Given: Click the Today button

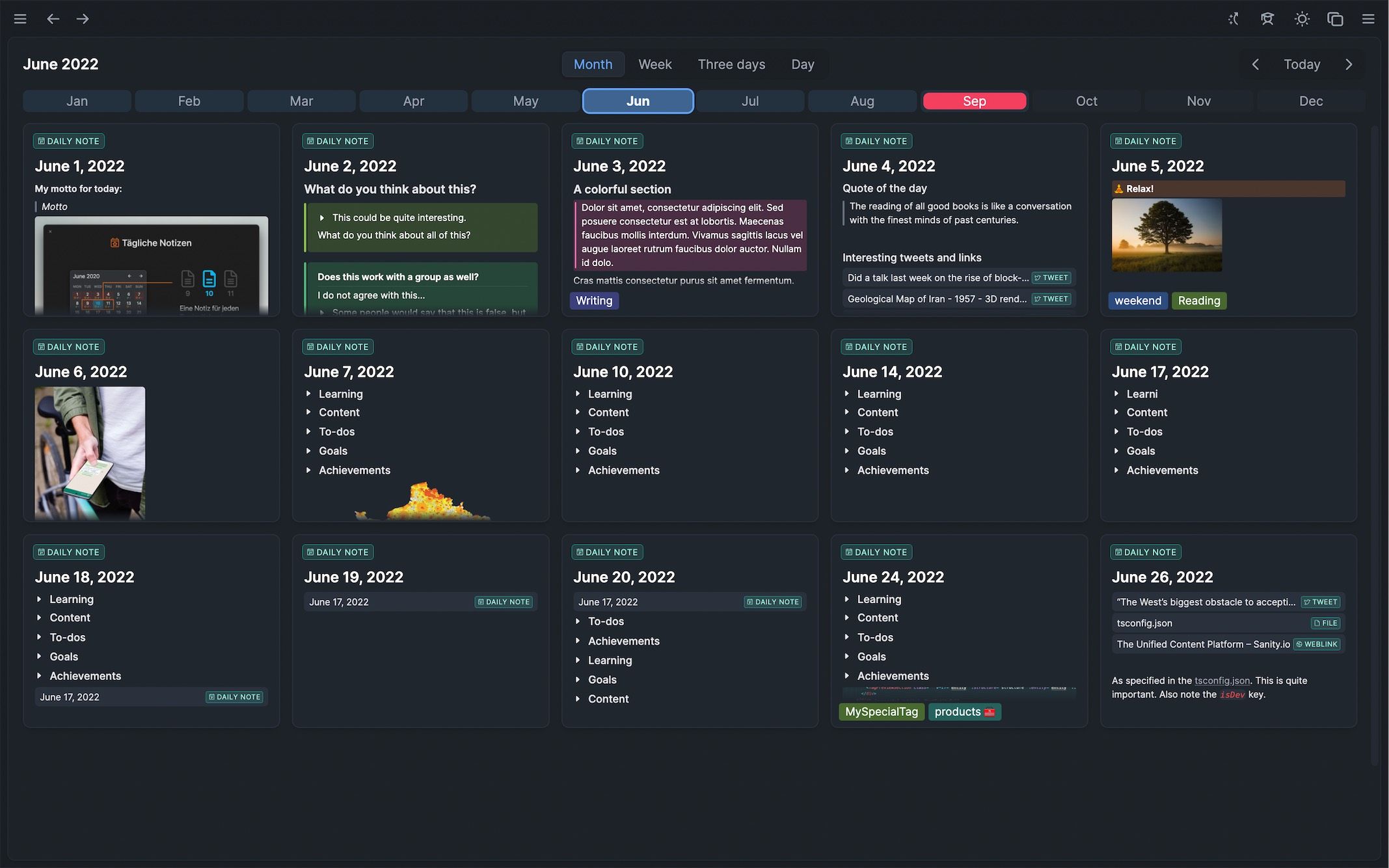Looking at the screenshot, I should coord(1301,64).
